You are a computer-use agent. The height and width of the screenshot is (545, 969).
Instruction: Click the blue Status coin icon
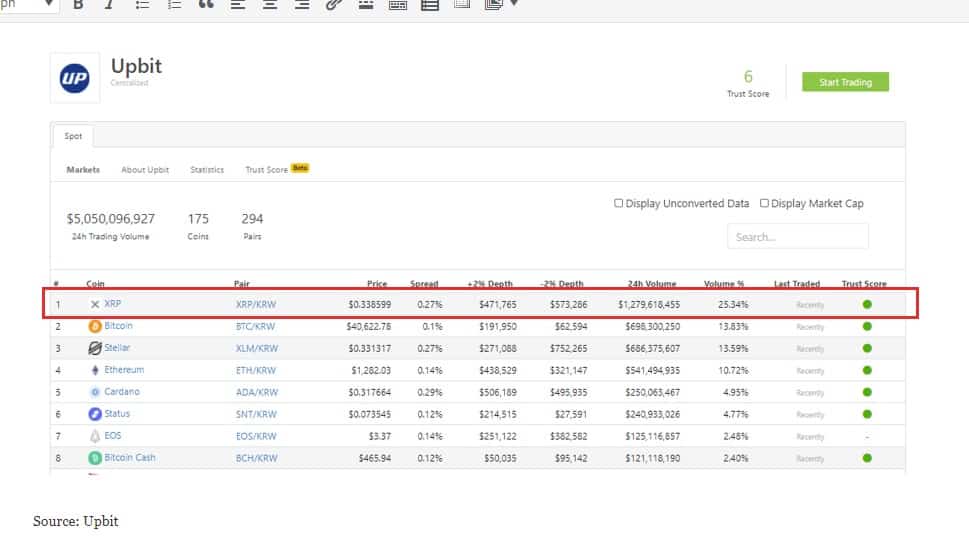click(x=95, y=414)
